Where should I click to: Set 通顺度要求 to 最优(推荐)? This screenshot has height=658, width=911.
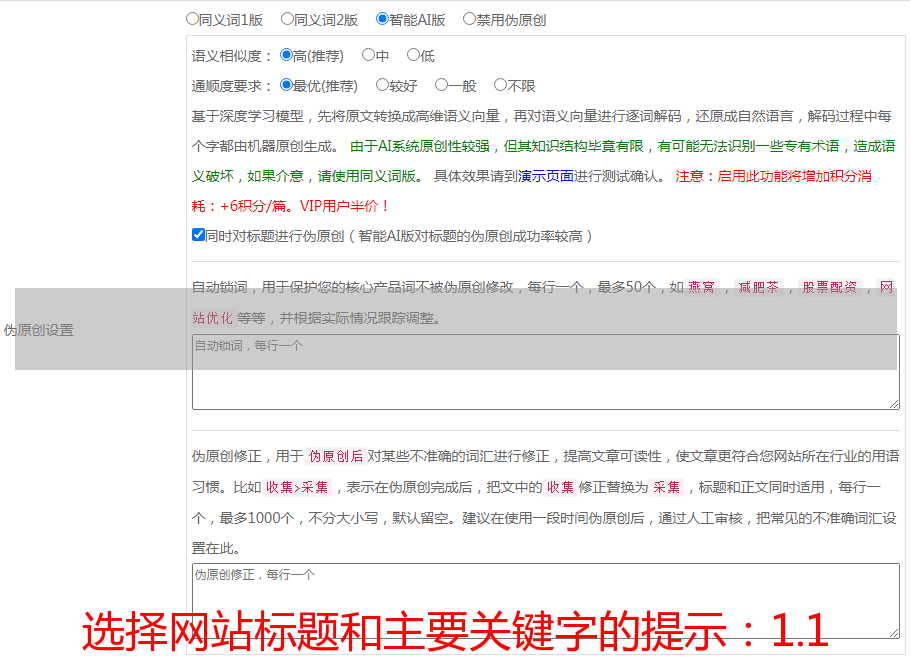coord(286,85)
